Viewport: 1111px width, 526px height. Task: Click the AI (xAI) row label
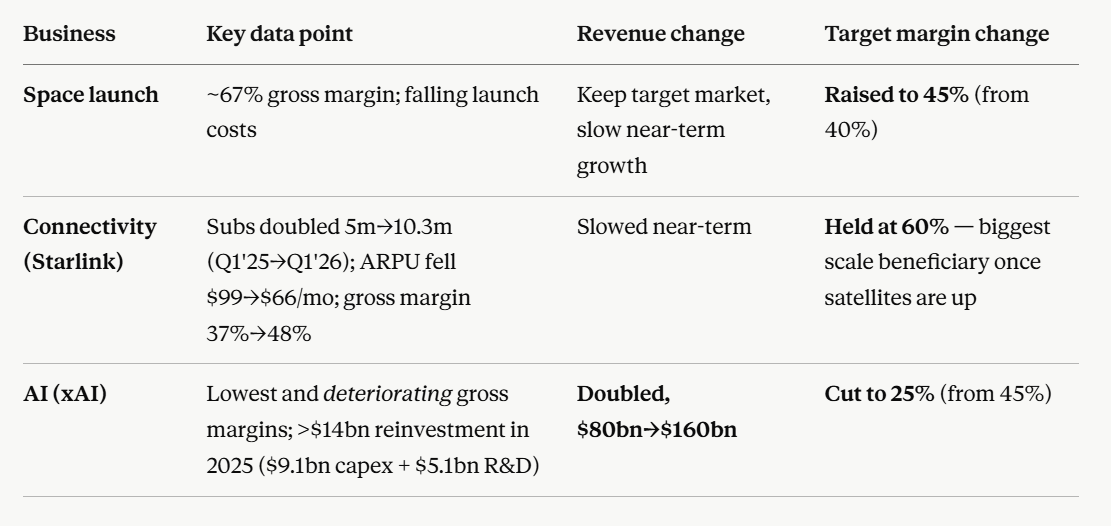click(64, 394)
